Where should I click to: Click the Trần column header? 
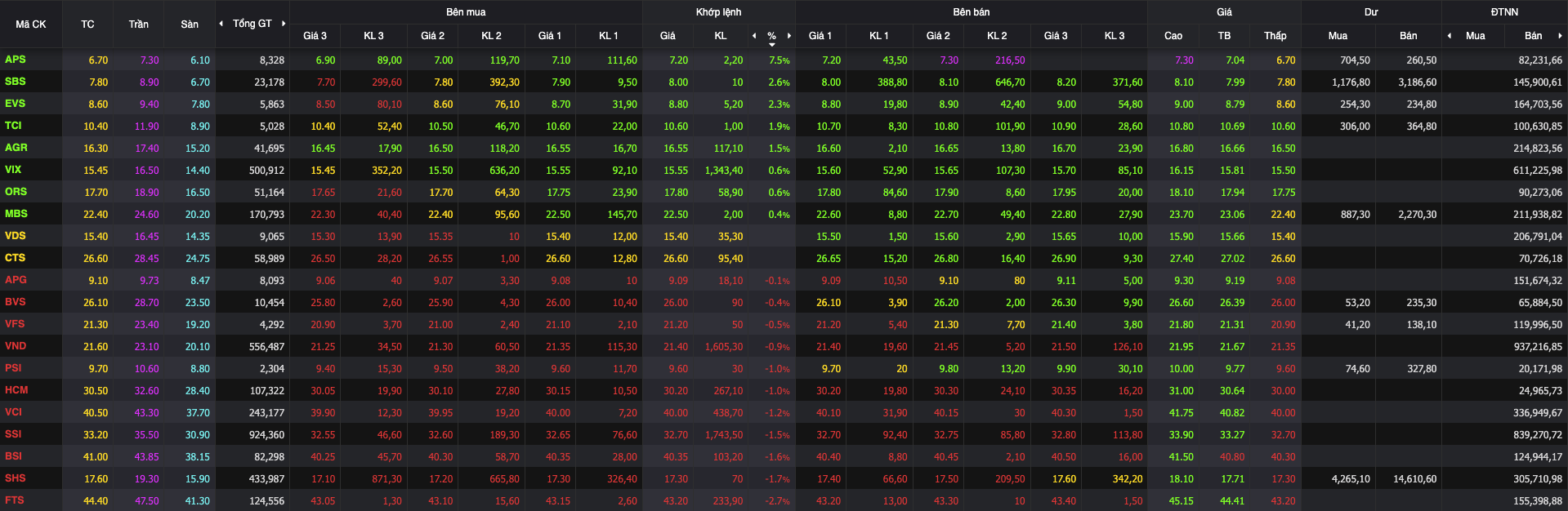138,24
